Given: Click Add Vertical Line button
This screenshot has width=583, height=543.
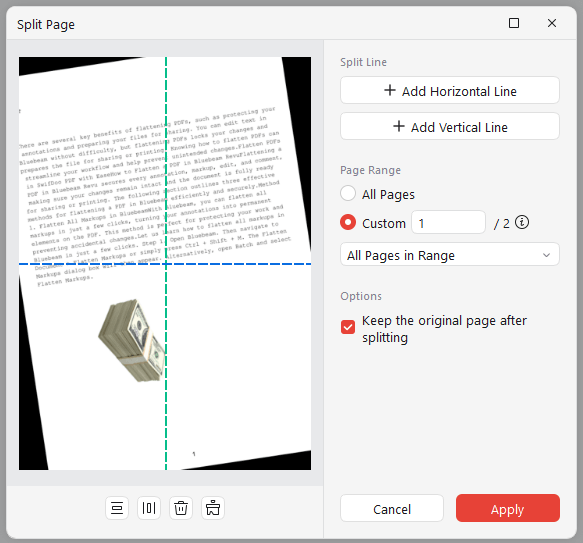Looking at the screenshot, I should 450,126.
